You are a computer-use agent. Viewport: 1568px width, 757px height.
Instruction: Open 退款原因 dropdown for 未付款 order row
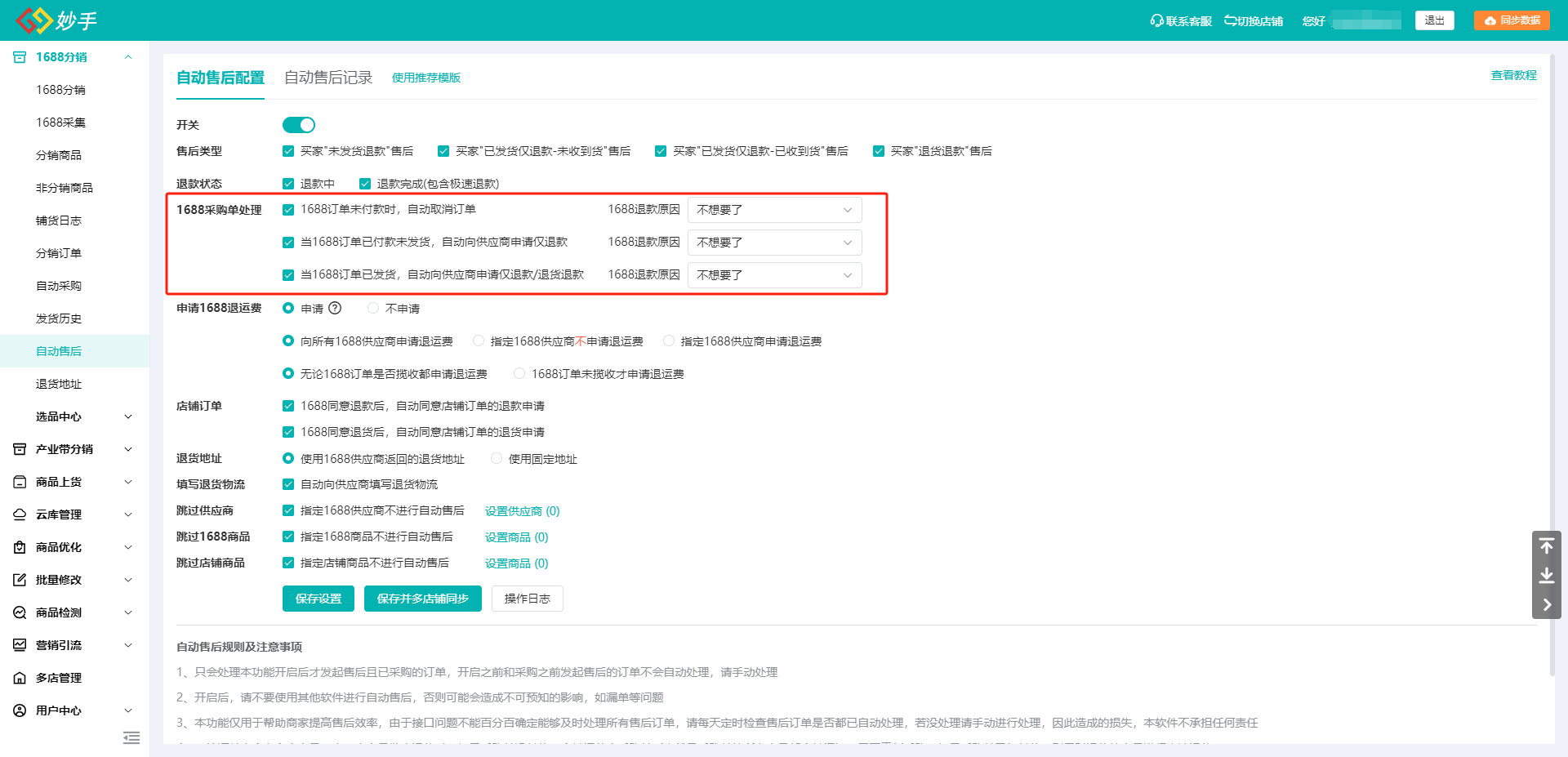(x=774, y=210)
